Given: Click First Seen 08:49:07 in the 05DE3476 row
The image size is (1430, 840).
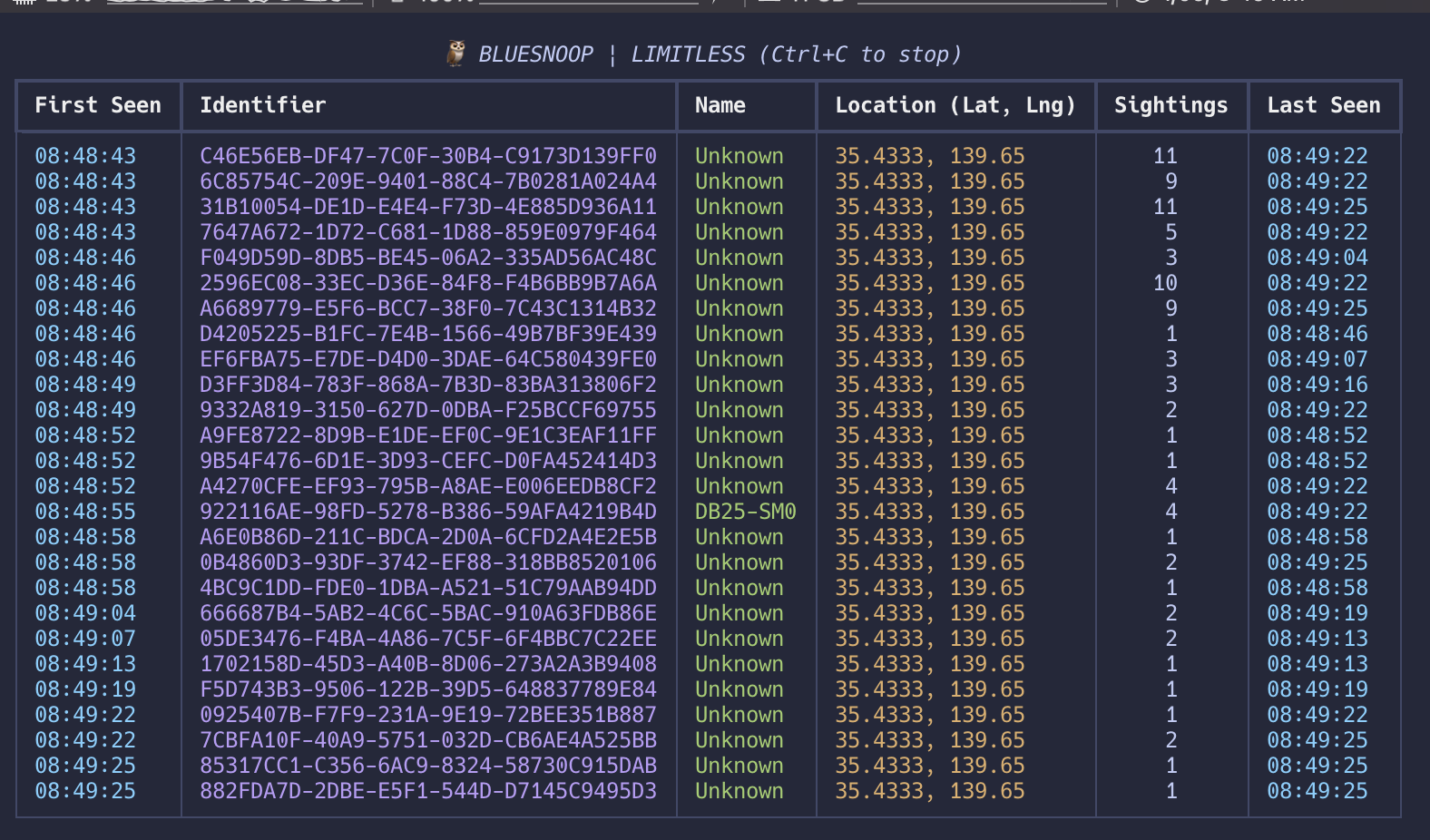Looking at the screenshot, I should pos(85,639).
